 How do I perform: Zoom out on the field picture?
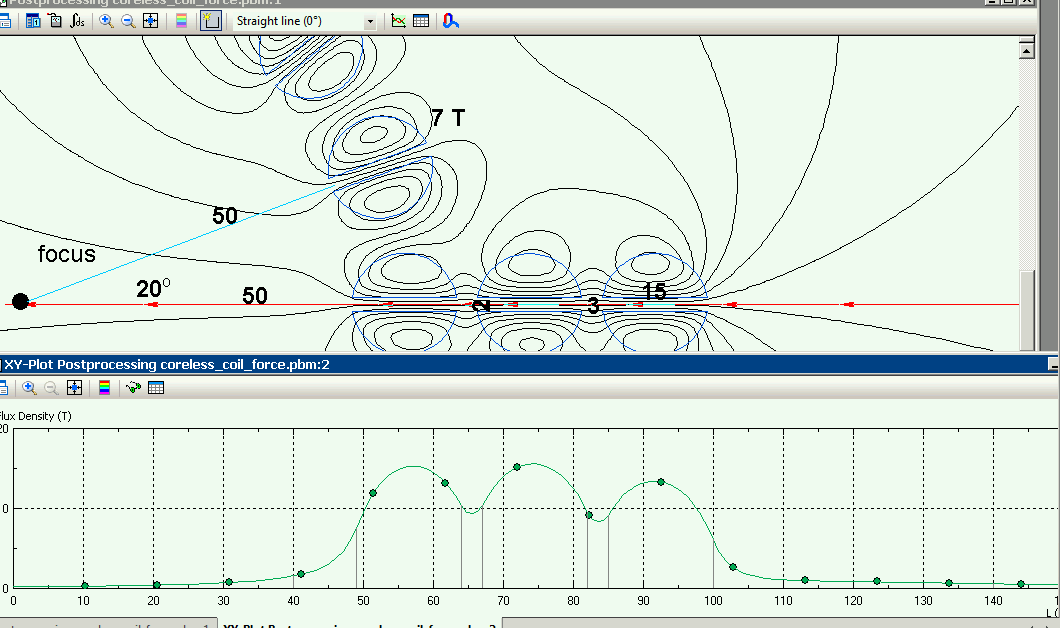(128, 21)
